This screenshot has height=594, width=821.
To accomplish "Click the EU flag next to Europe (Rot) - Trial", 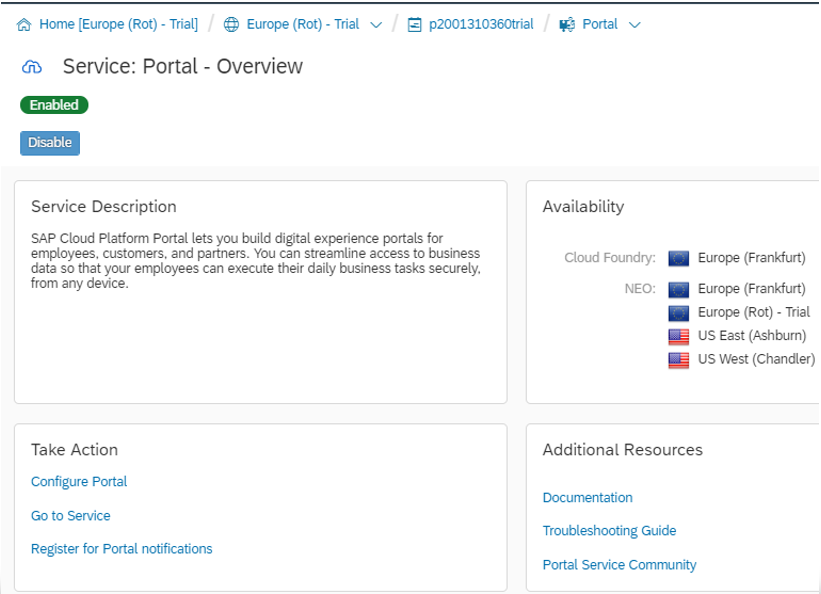I will [679, 313].
